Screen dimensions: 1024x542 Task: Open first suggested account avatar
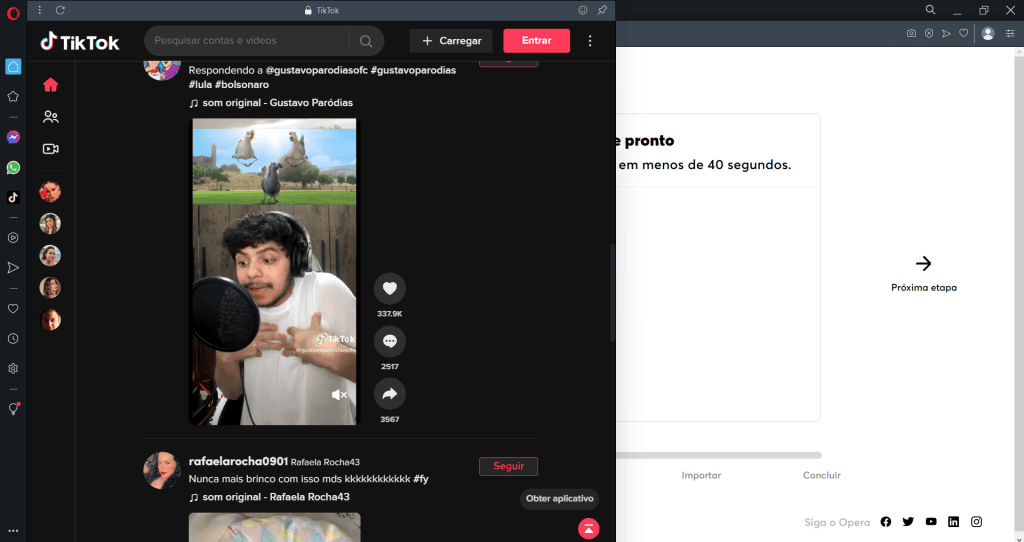(50, 192)
